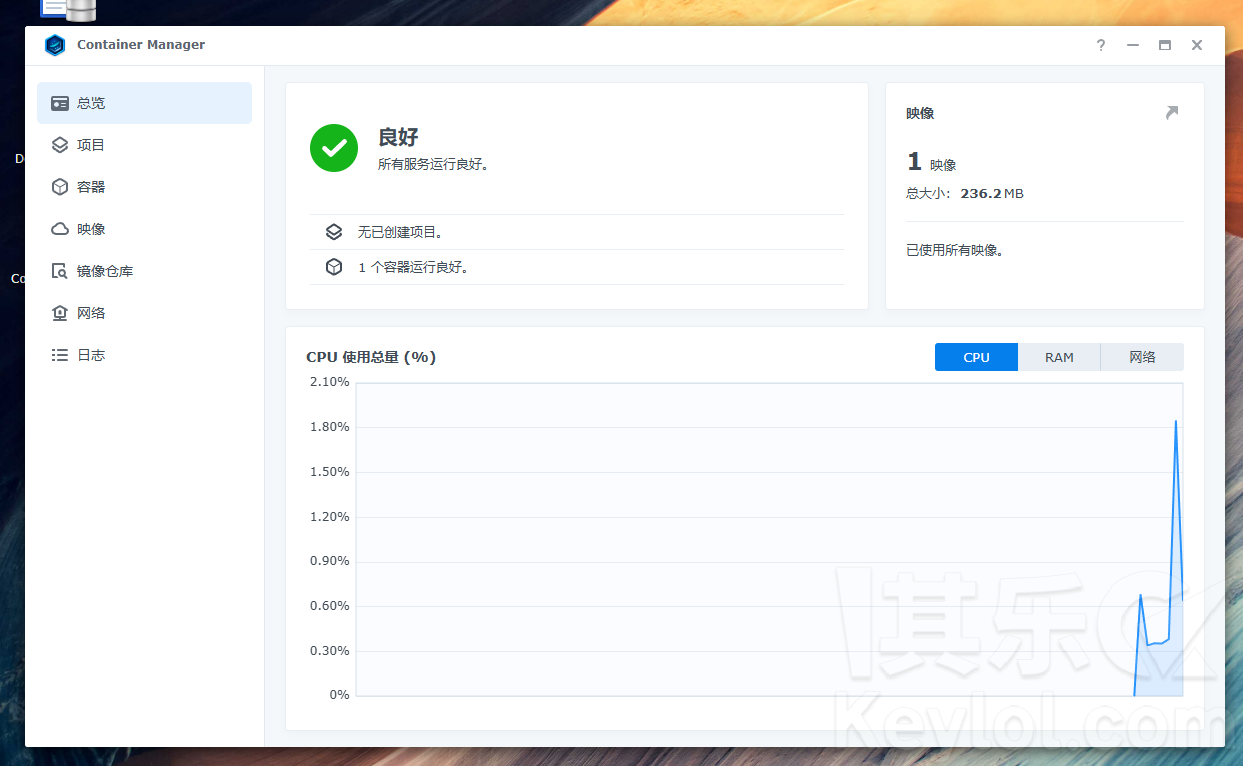Show the 网络 usage chart tab
Image resolution: width=1243 pixels, height=766 pixels.
1142,357
